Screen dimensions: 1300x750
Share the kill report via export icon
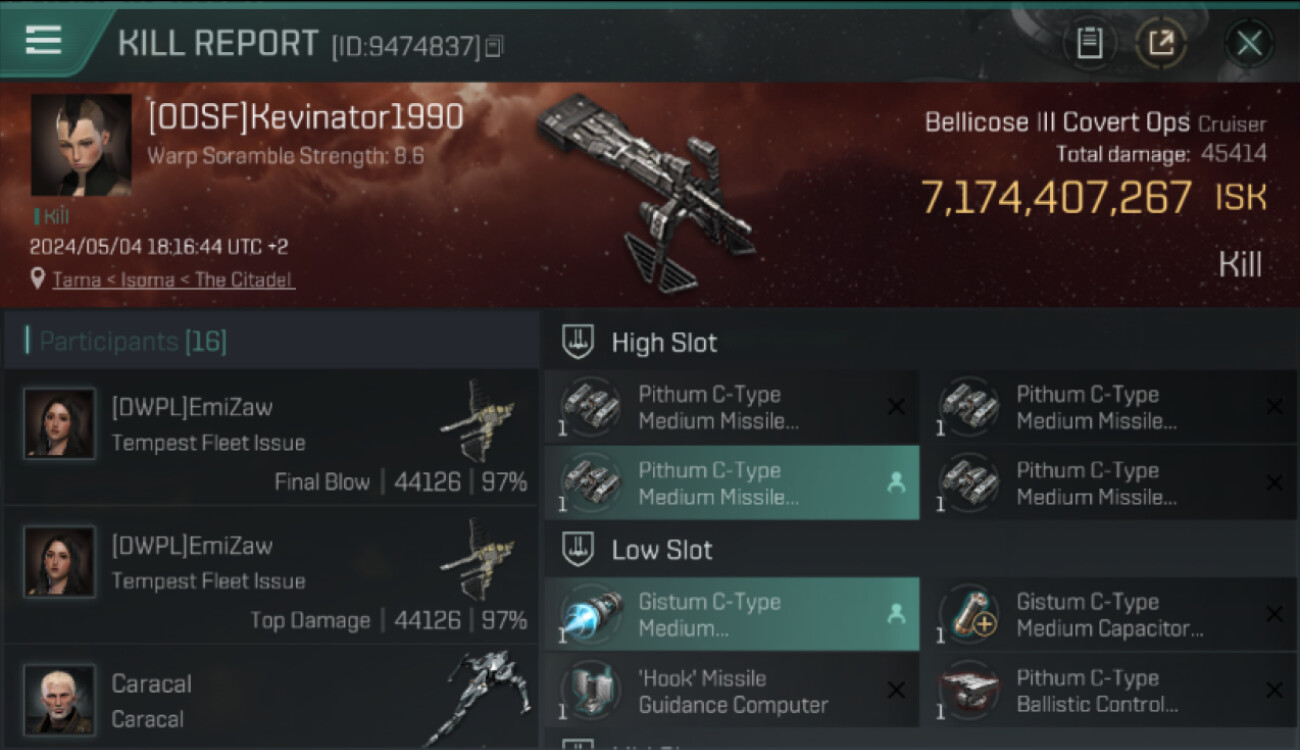(1162, 43)
